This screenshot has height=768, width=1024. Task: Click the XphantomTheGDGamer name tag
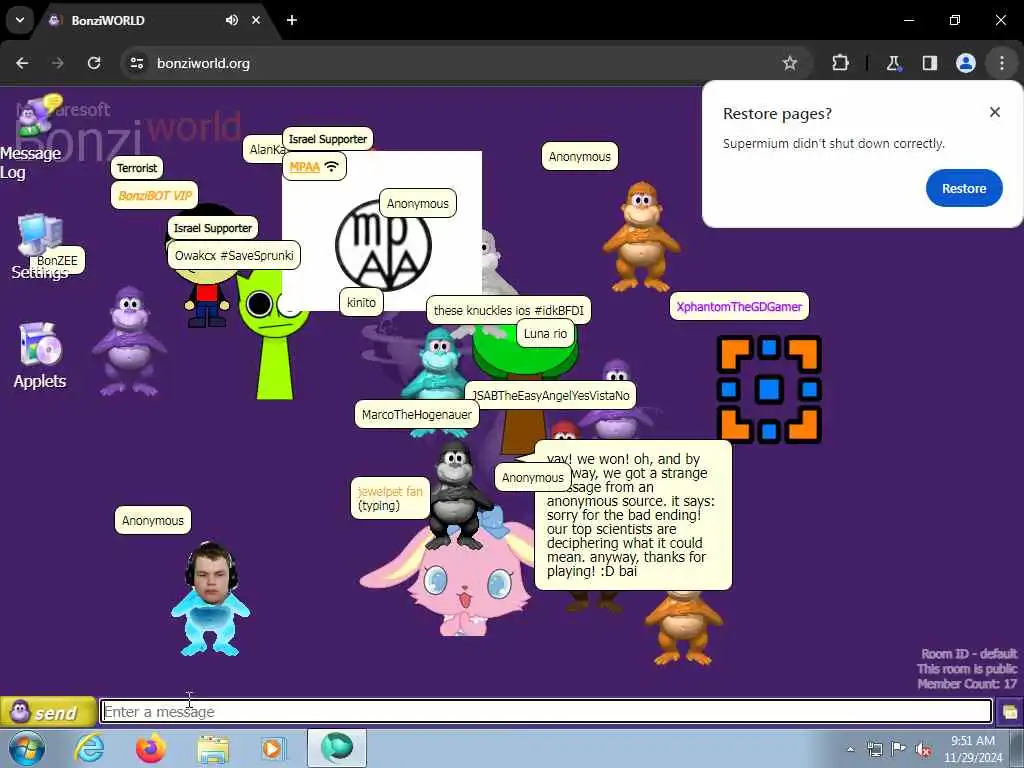click(x=739, y=306)
